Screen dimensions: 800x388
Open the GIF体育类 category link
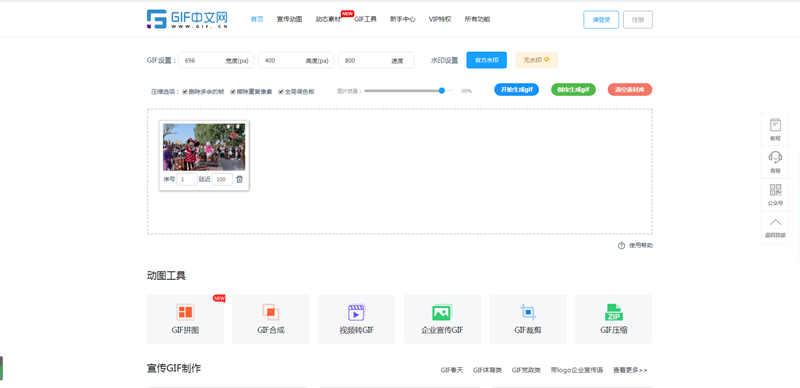[x=487, y=370]
